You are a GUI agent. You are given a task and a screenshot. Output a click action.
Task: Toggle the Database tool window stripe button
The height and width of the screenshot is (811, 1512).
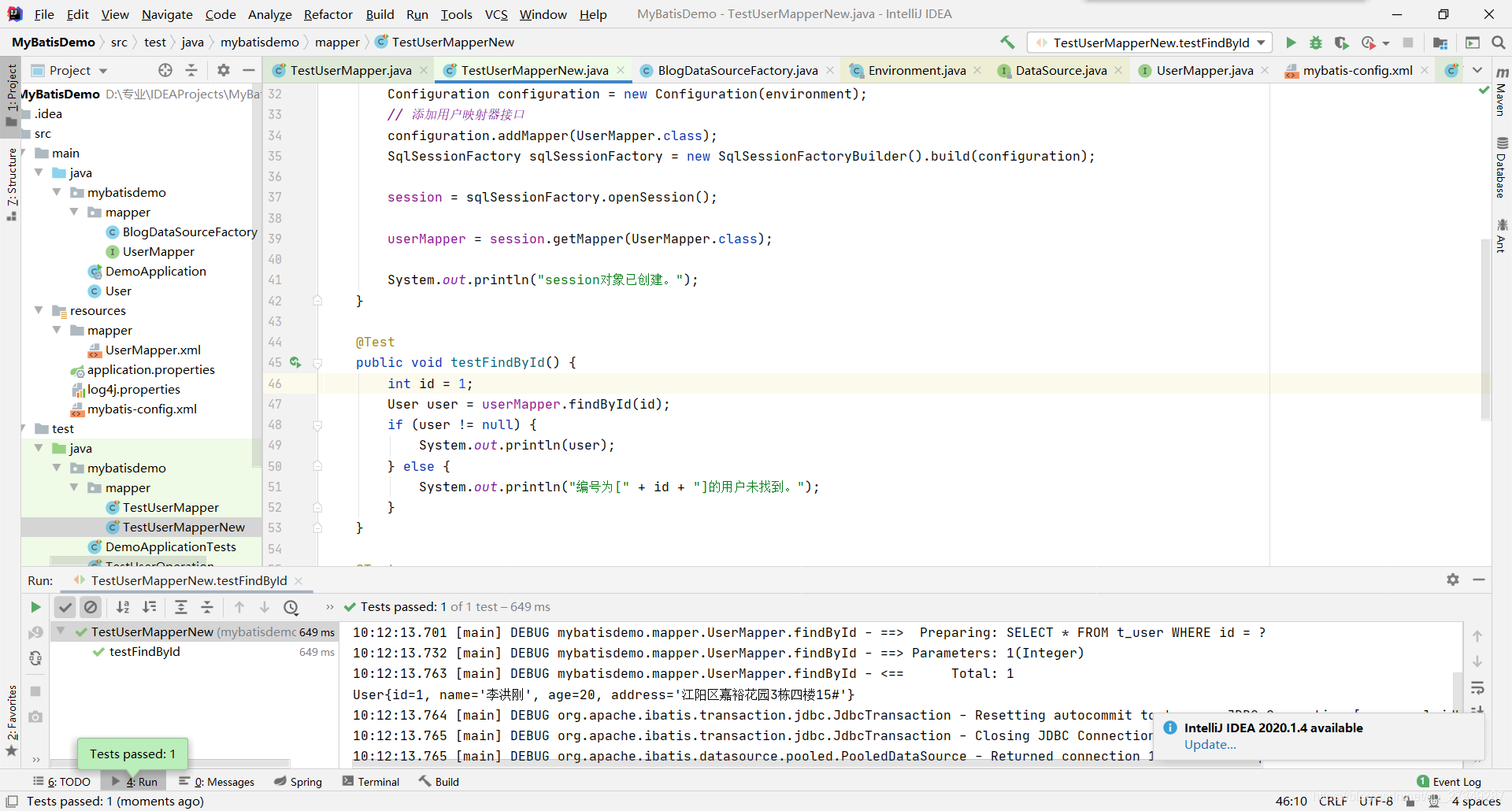(x=1501, y=167)
